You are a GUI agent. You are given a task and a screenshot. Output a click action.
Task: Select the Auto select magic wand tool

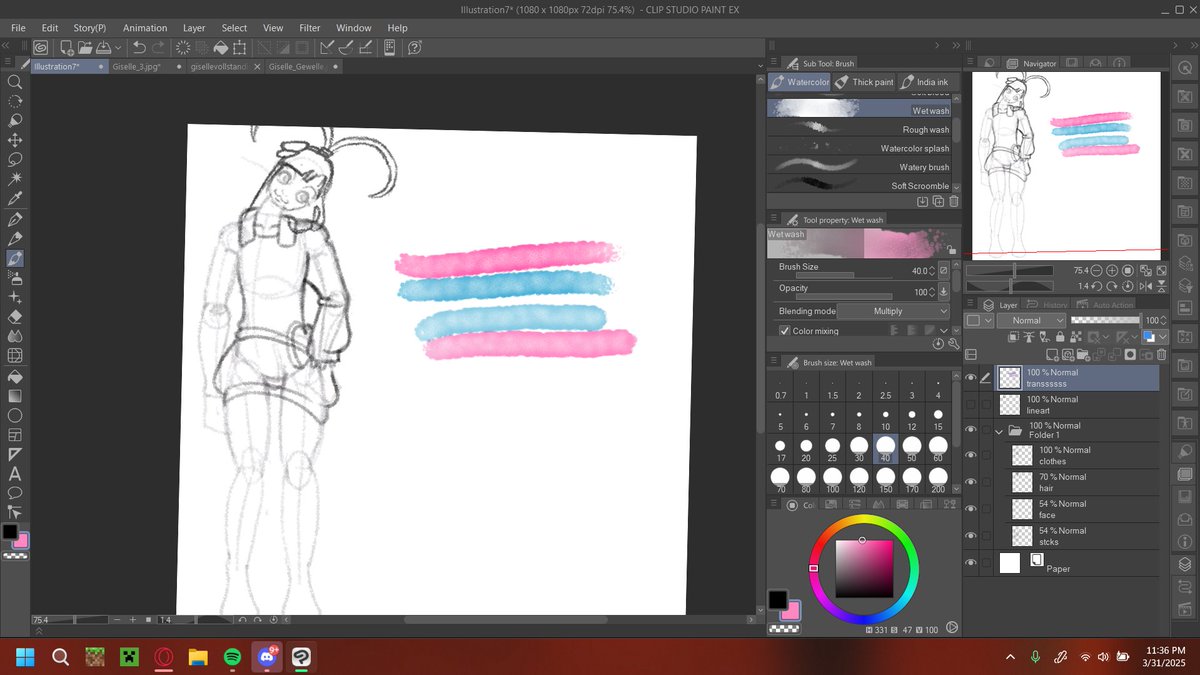[x=15, y=179]
